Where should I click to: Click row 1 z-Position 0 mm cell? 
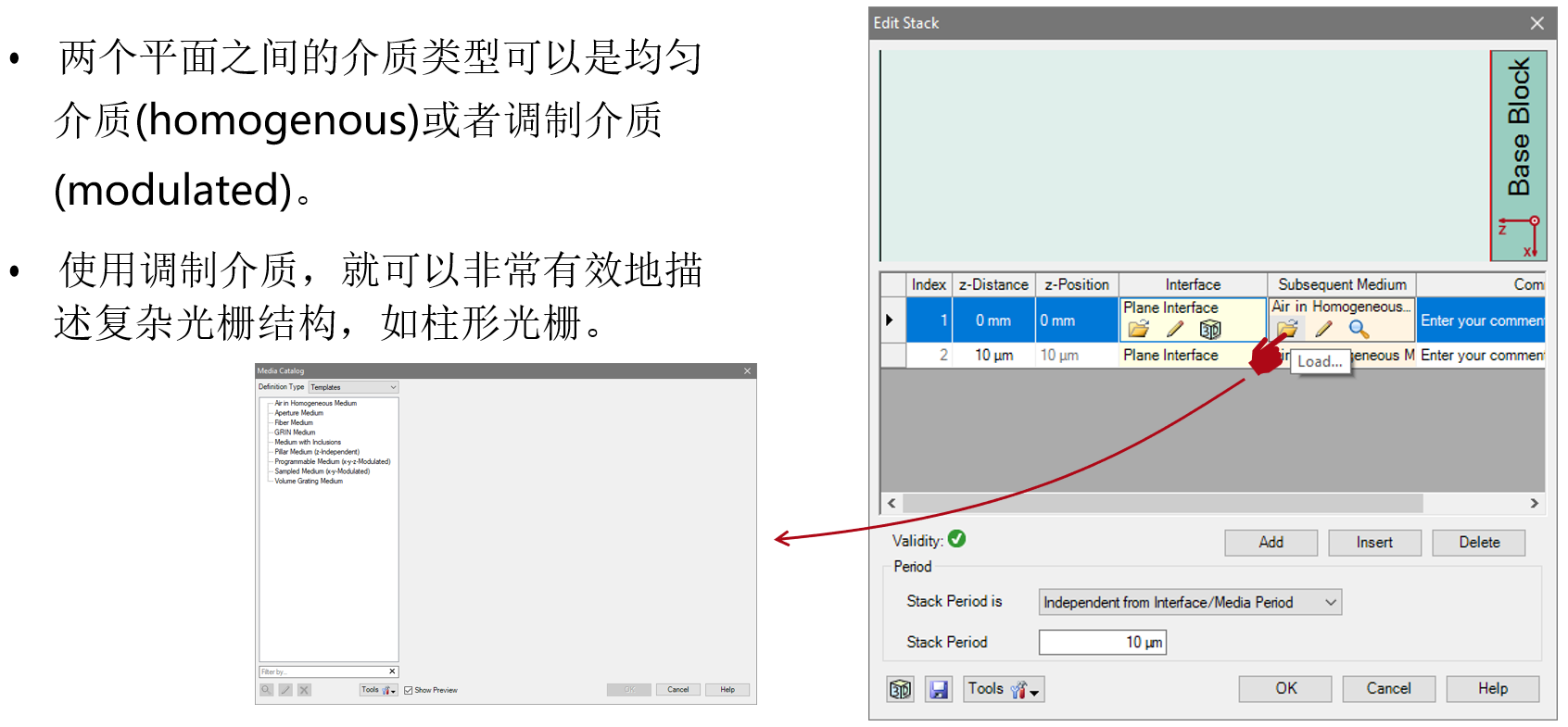click(x=1077, y=320)
